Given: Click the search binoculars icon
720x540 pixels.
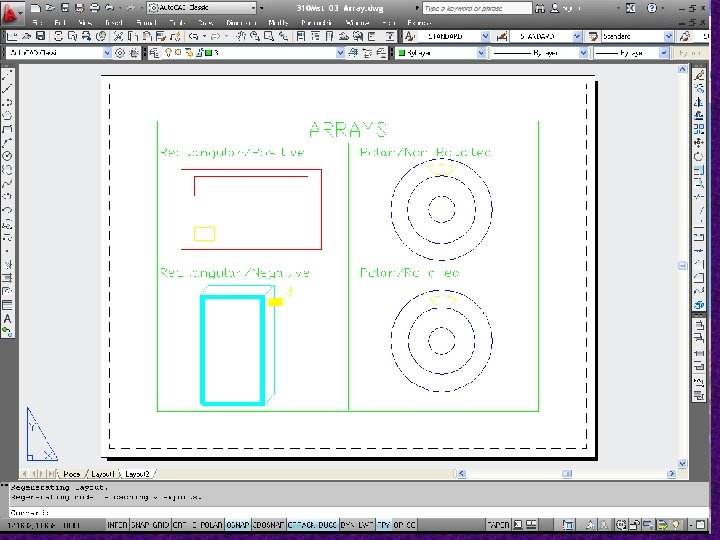Looking at the screenshot, I should click(540, 8).
